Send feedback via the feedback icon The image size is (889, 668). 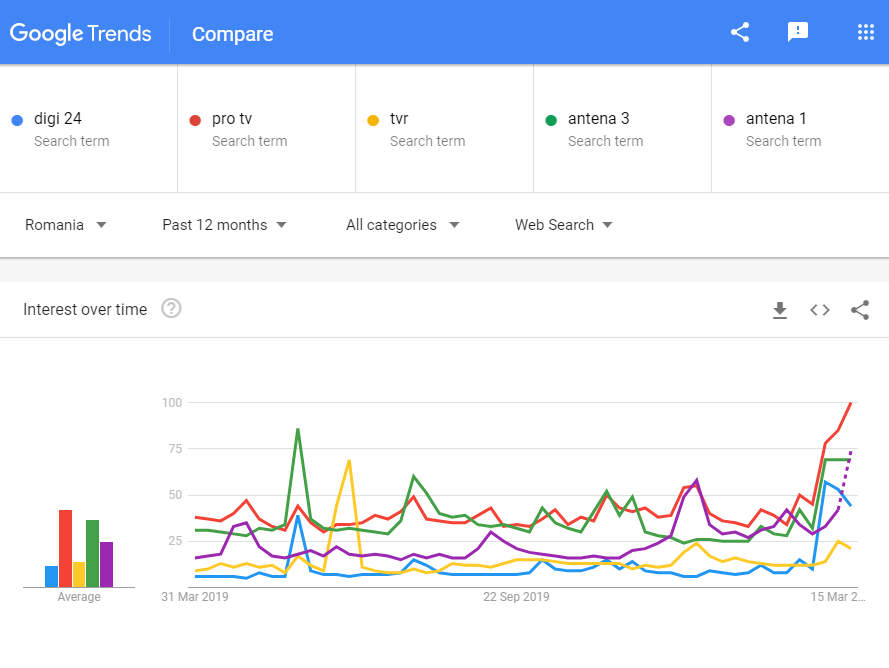pos(798,31)
